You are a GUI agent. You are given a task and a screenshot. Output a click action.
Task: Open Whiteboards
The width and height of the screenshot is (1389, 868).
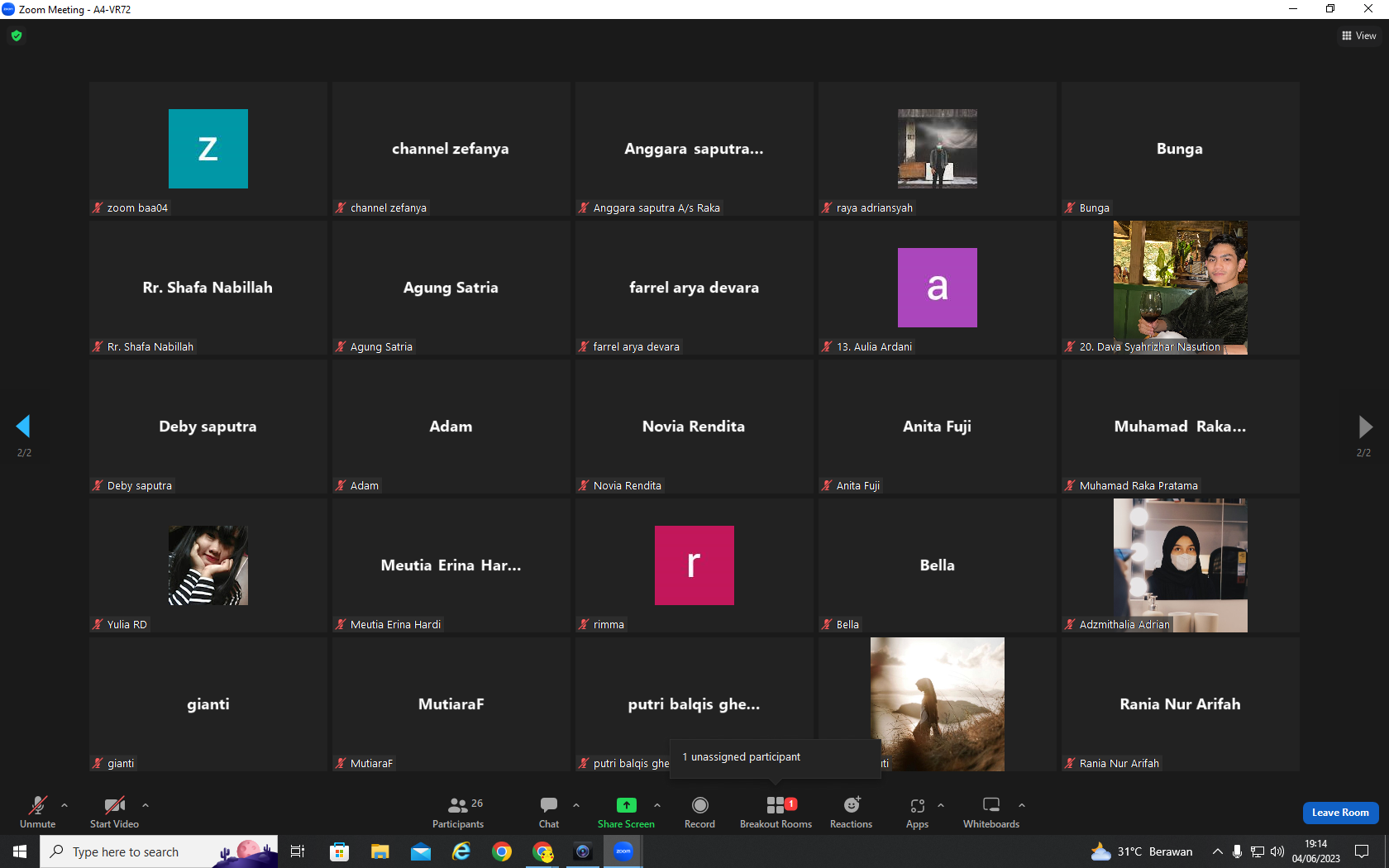point(991,813)
